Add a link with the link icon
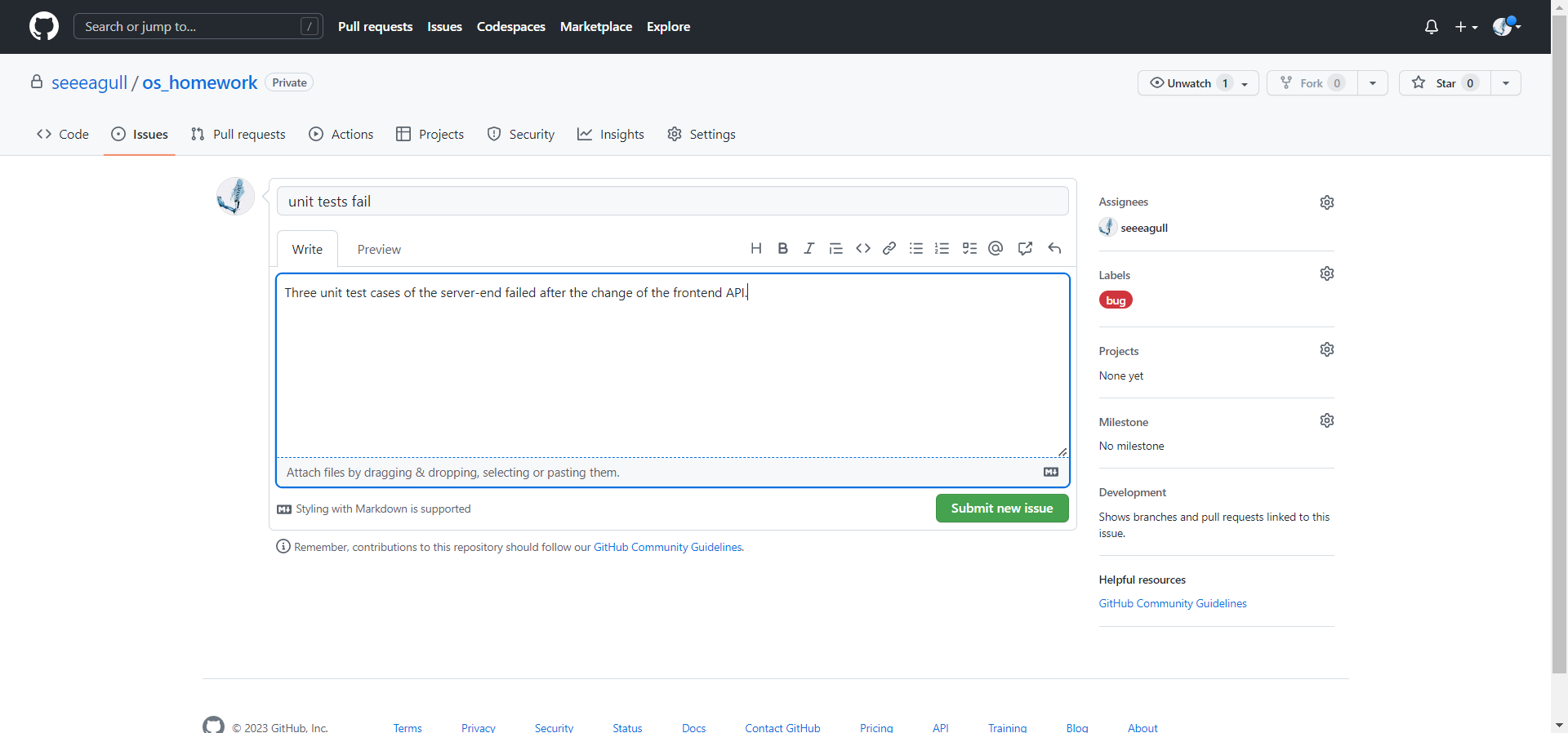1568x733 pixels. pyautogui.click(x=889, y=248)
